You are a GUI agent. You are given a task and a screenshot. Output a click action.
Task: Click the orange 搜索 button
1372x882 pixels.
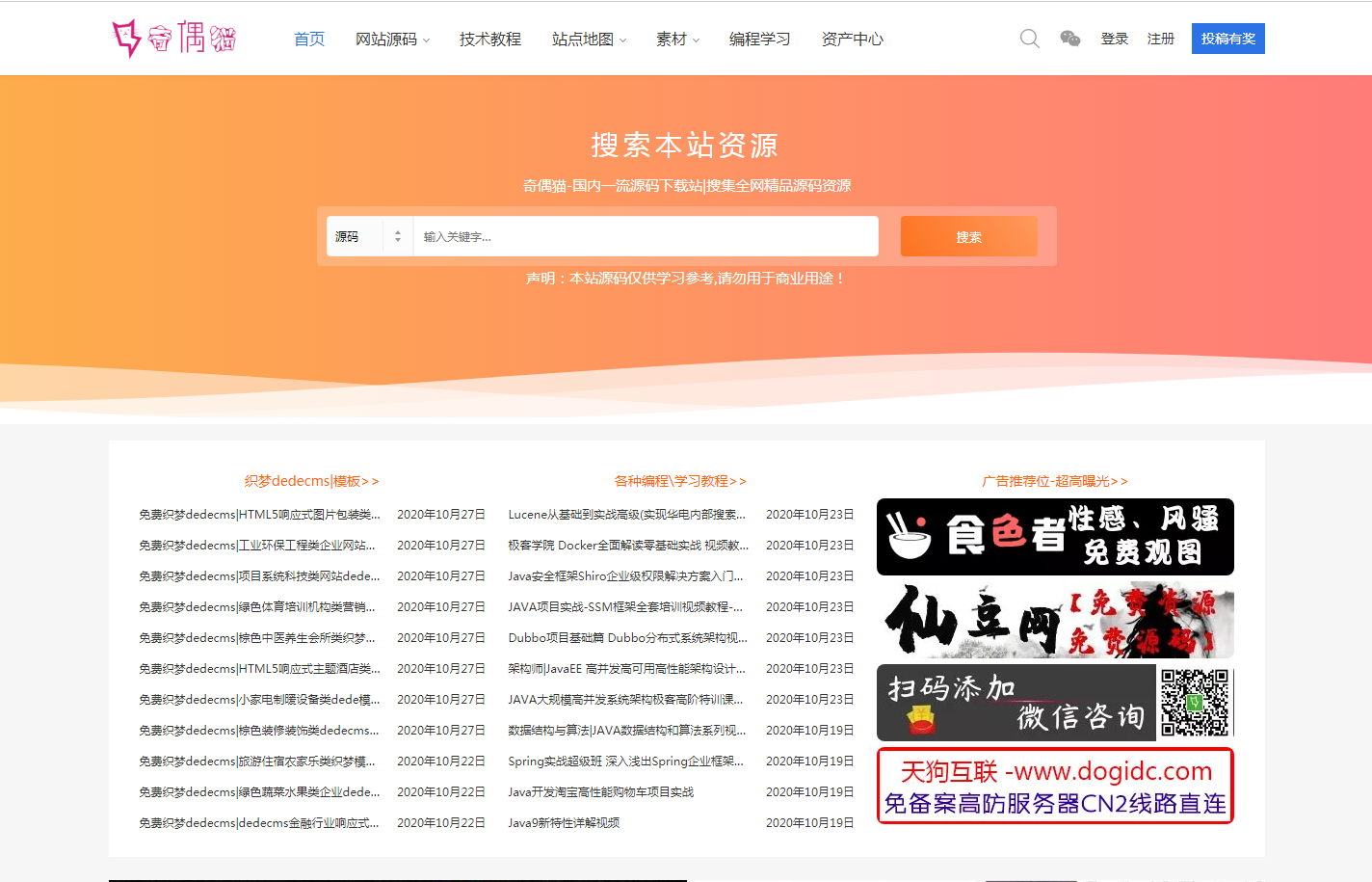(x=968, y=236)
